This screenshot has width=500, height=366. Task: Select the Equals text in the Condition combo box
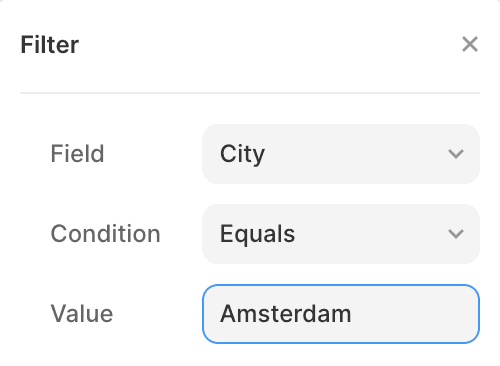[257, 234]
